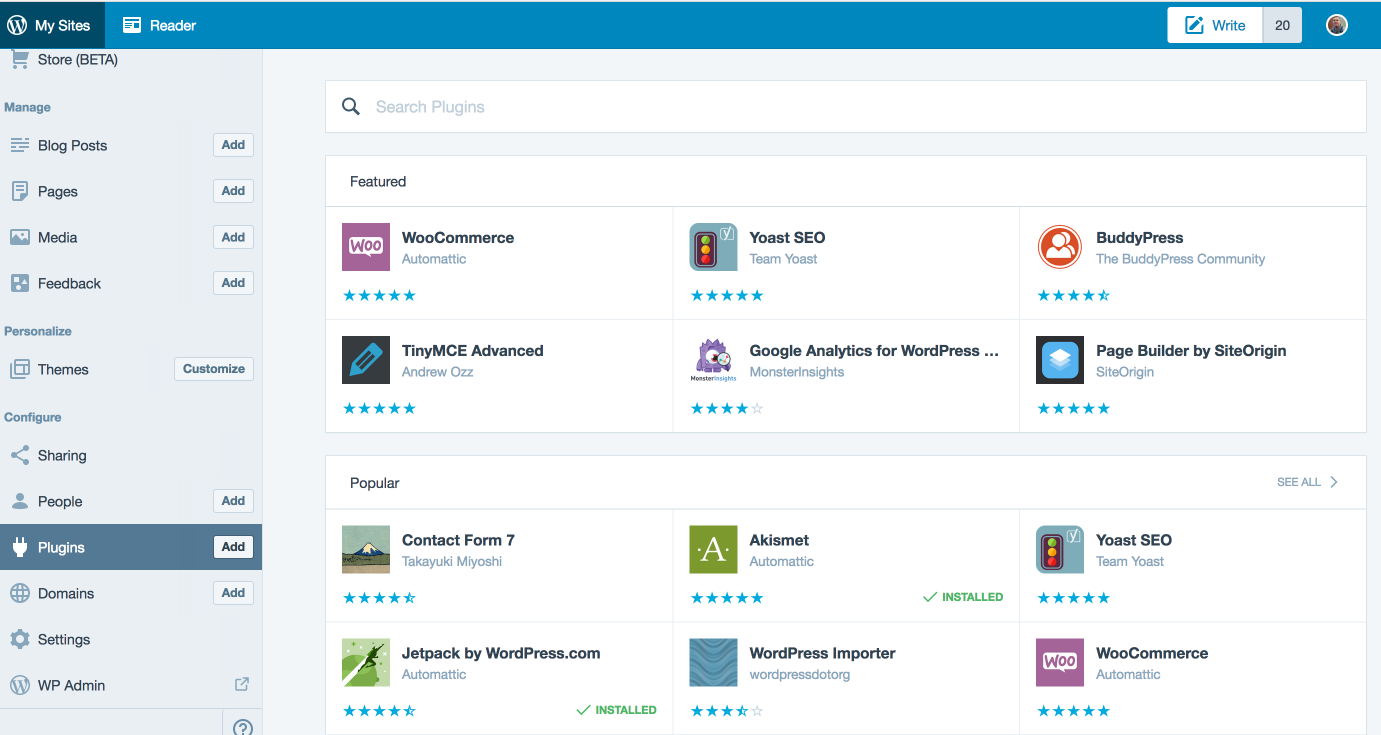Click the notifications count badge 20
This screenshot has height=735, width=1381.
[1282, 25]
